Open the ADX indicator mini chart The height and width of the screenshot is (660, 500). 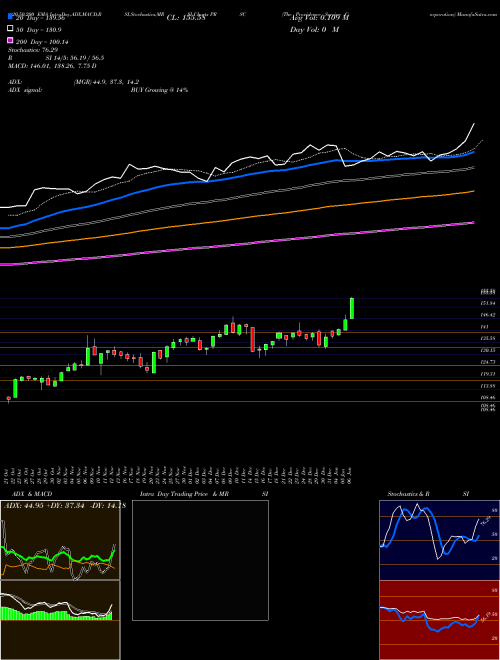pyautogui.click(x=60, y=540)
